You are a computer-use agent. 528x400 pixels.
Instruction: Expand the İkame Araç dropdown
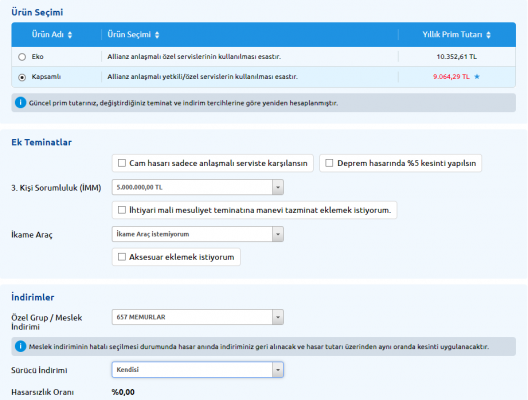pos(198,234)
